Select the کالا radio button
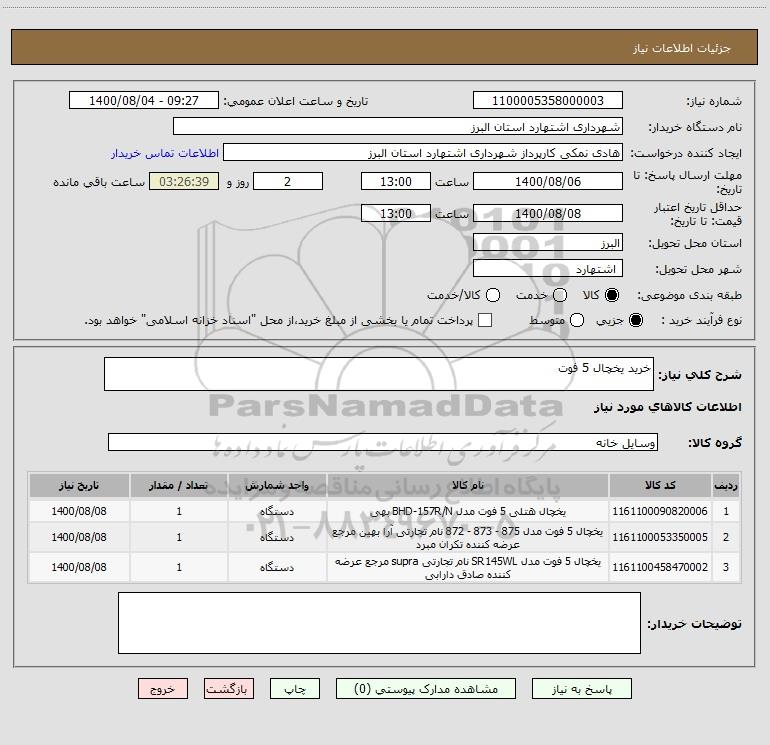The image size is (770, 745). coord(612,295)
